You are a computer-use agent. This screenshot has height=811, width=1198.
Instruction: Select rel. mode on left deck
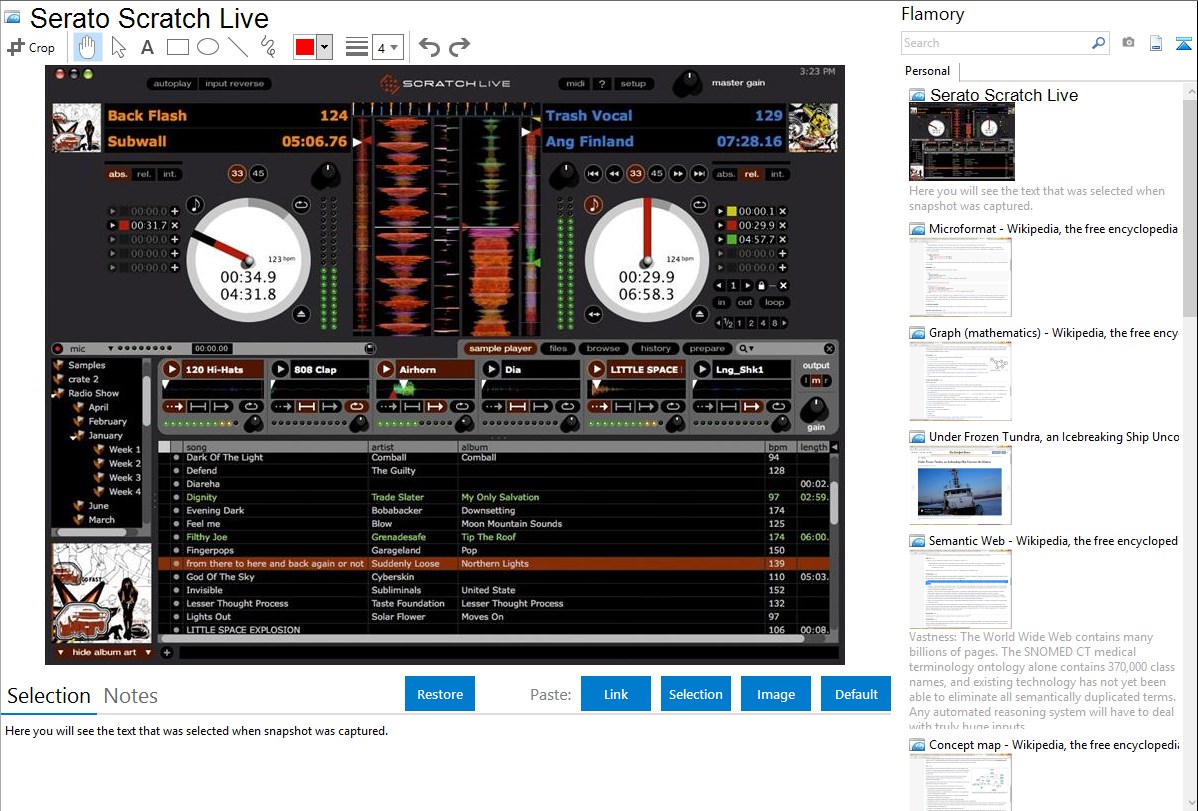coord(144,174)
